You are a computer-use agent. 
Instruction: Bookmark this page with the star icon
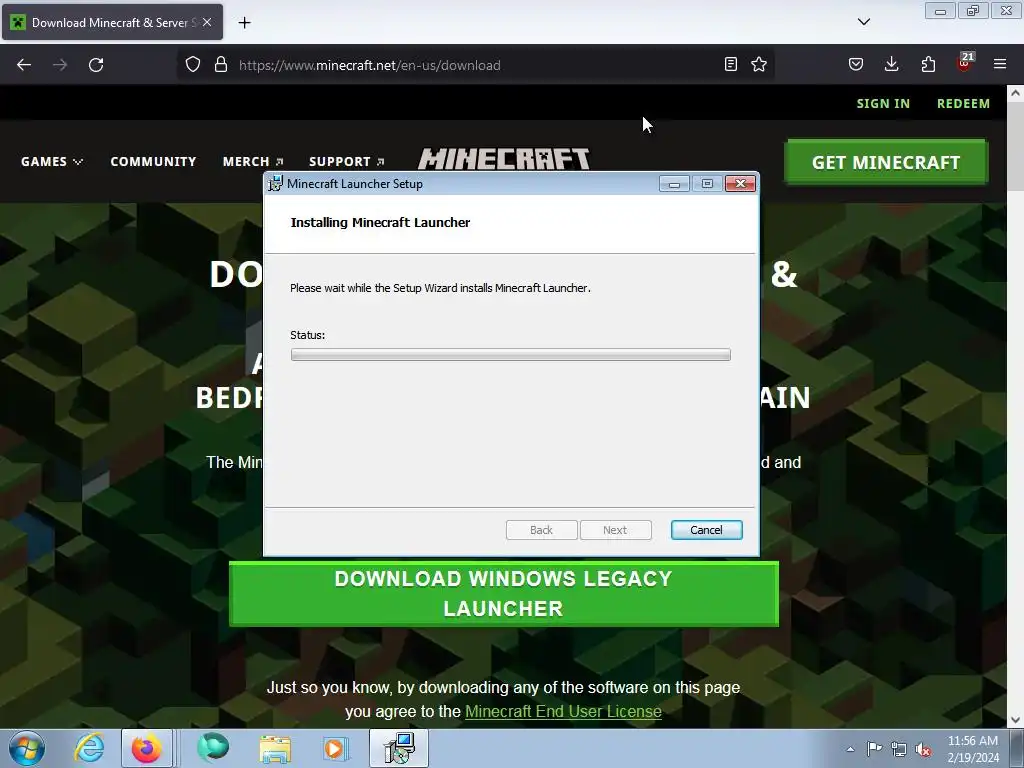pos(759,64)
